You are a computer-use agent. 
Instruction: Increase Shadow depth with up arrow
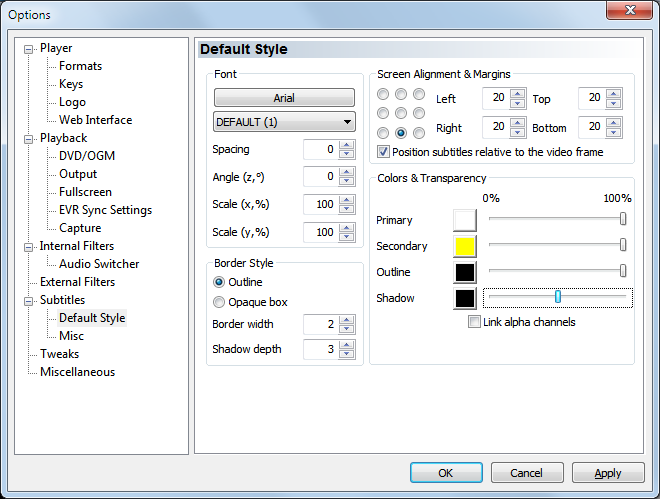347,345
